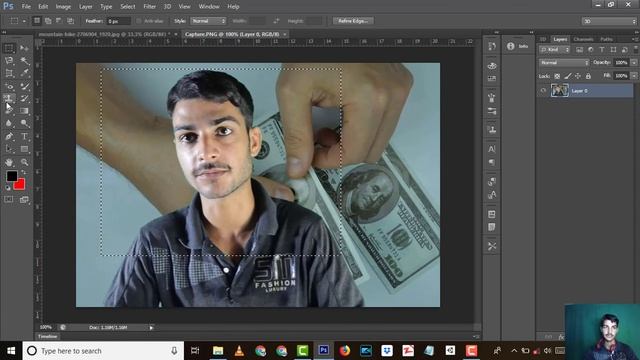Select the Pen tool

pos(9,136)
